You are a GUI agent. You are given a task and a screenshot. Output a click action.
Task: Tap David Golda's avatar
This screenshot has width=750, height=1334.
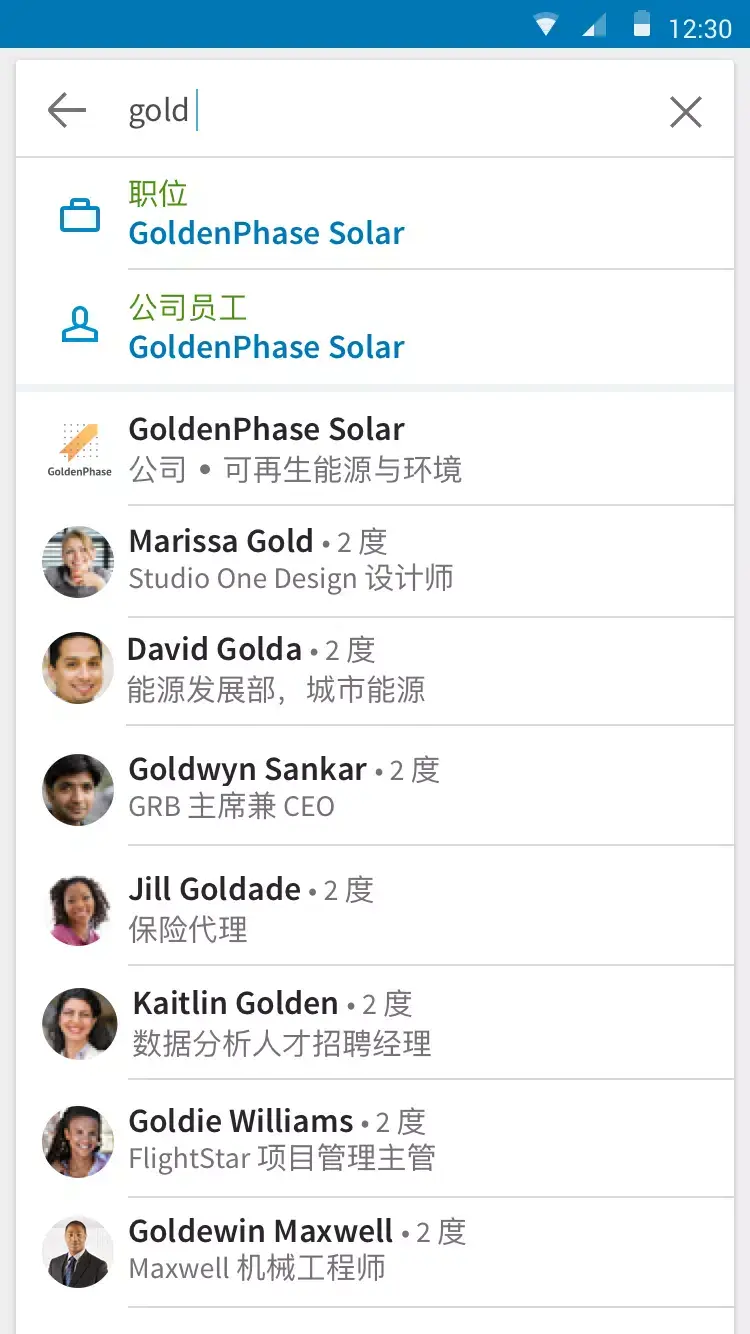pyautogui.click(x=78, y=668)
